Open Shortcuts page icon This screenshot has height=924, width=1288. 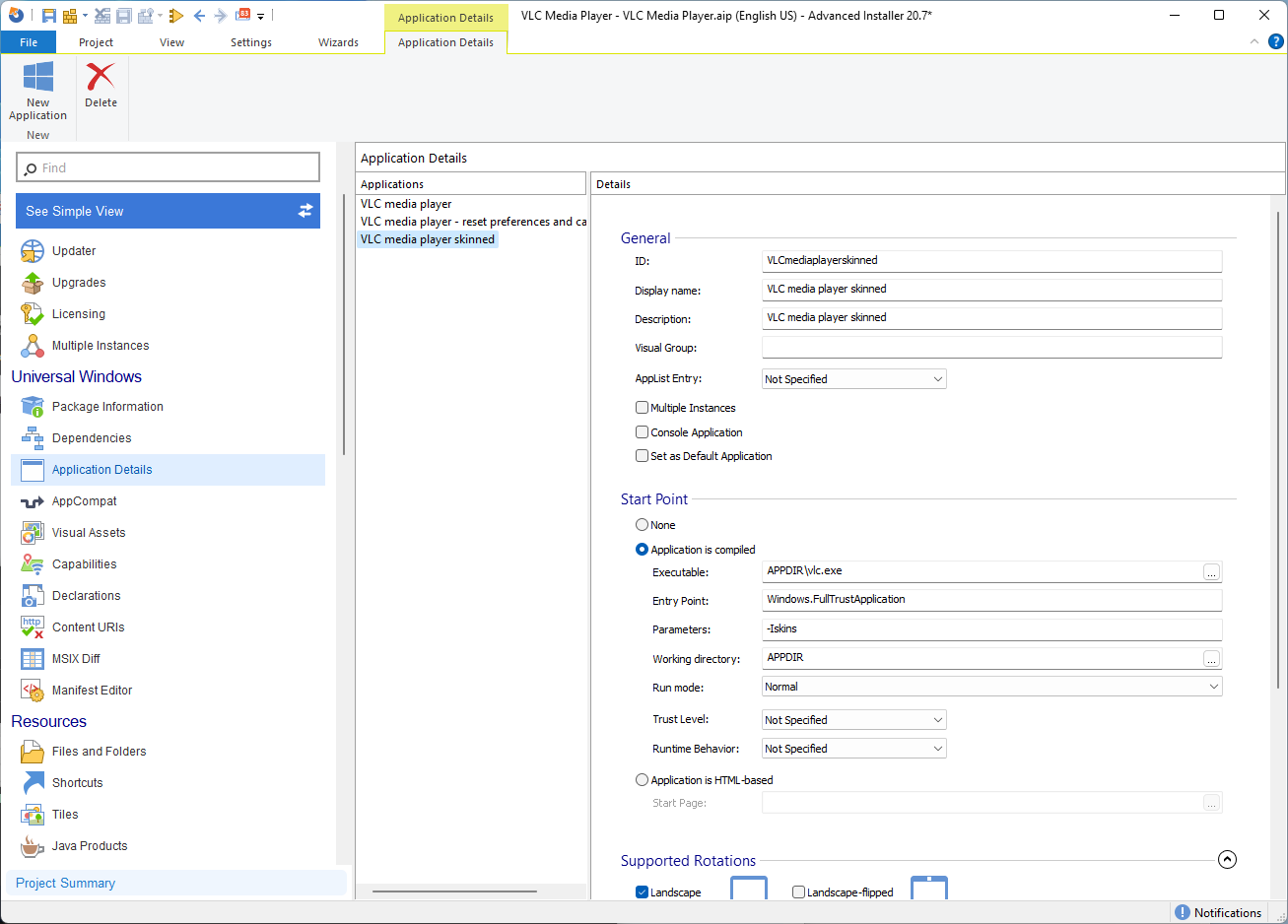[33, 783]
